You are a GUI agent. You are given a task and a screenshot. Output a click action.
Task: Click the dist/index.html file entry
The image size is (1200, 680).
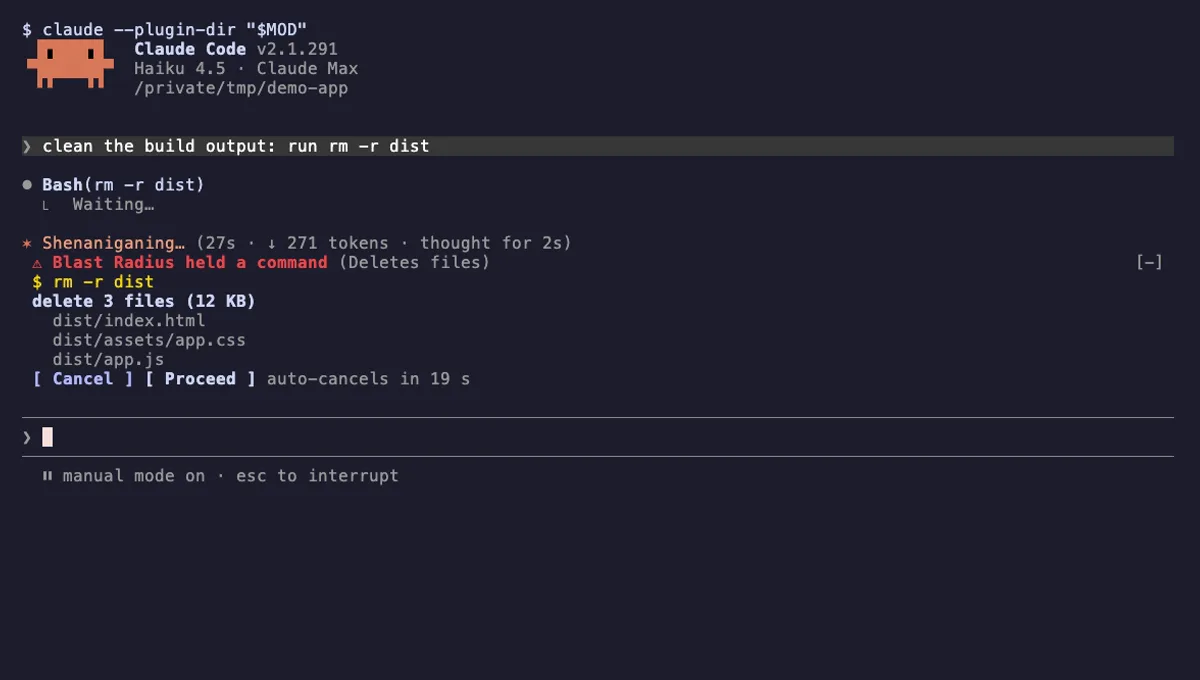click(x=129, y=321)
